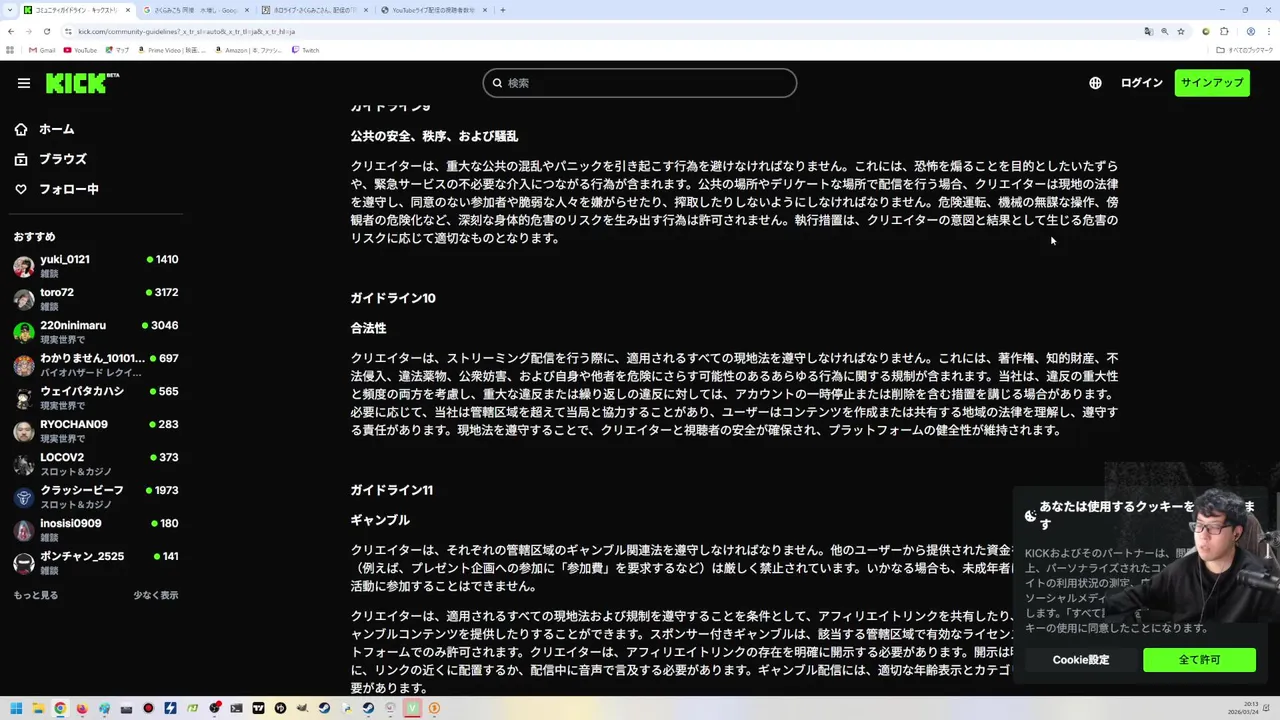Click the browser forward arrow

[29, 31]
